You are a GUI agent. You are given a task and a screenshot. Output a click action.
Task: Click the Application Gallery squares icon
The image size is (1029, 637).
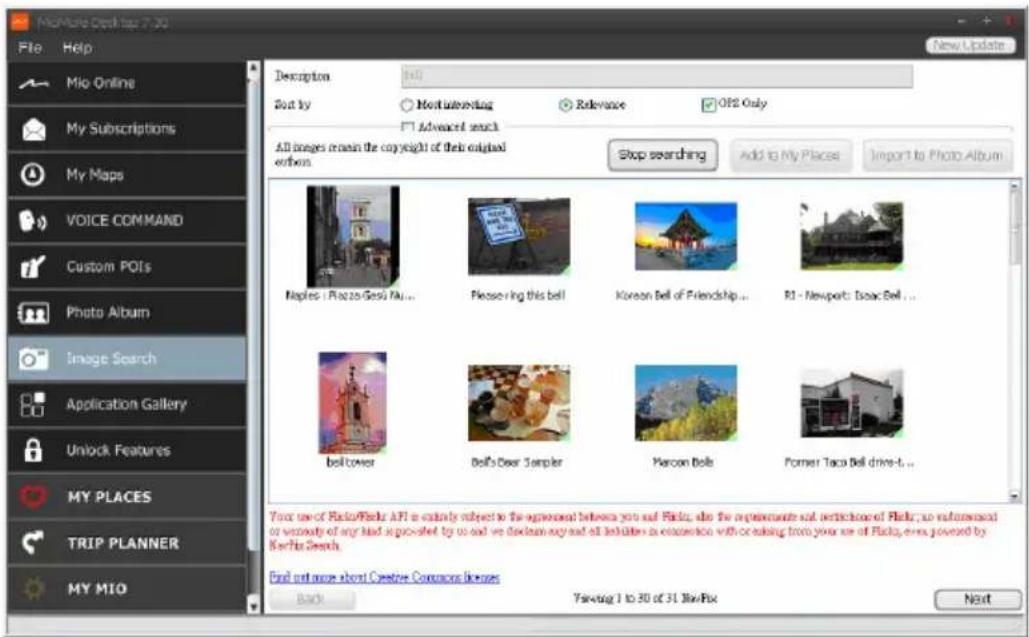[x=33, y=405]
